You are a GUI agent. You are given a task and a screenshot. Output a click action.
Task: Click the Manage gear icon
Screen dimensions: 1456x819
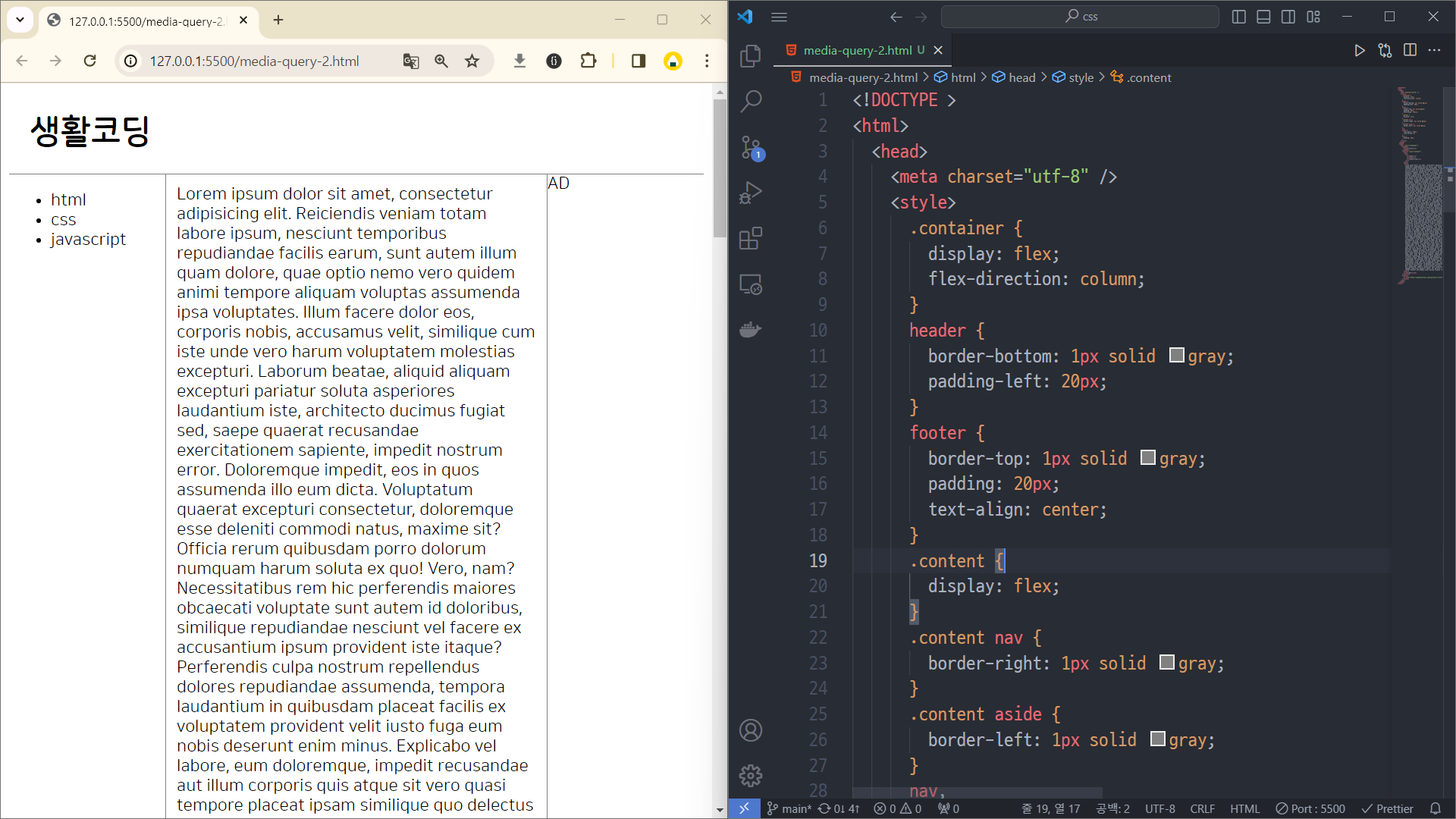750,776
